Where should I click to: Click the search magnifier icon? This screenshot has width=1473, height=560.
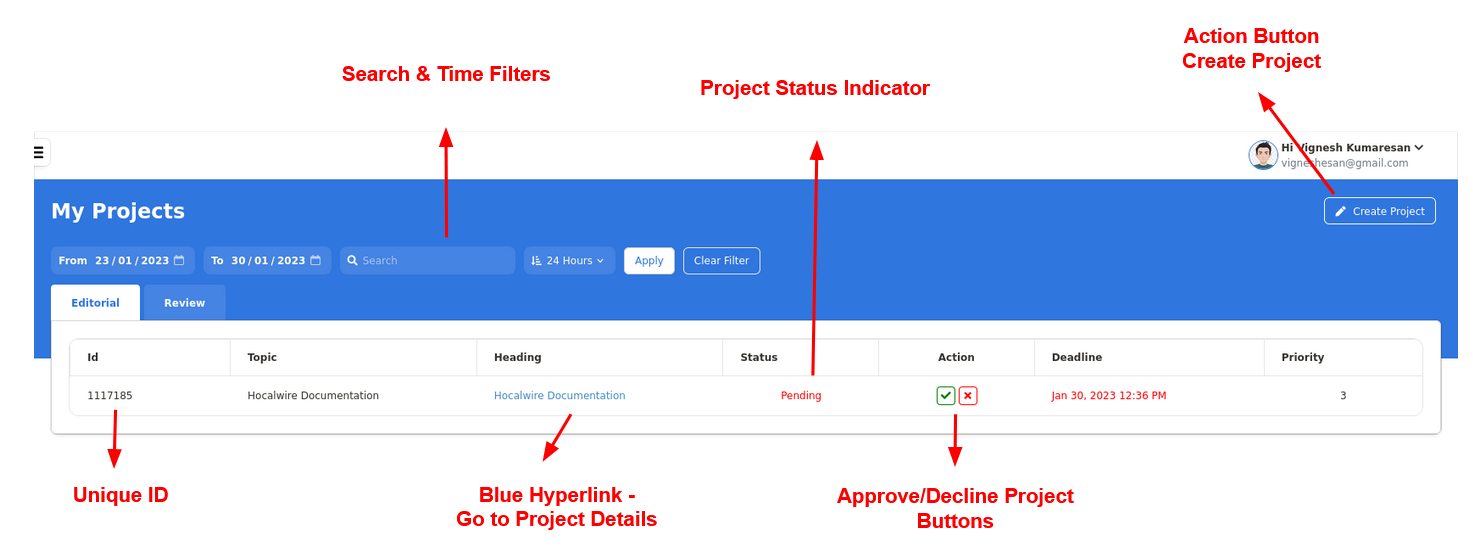[353, 261]
